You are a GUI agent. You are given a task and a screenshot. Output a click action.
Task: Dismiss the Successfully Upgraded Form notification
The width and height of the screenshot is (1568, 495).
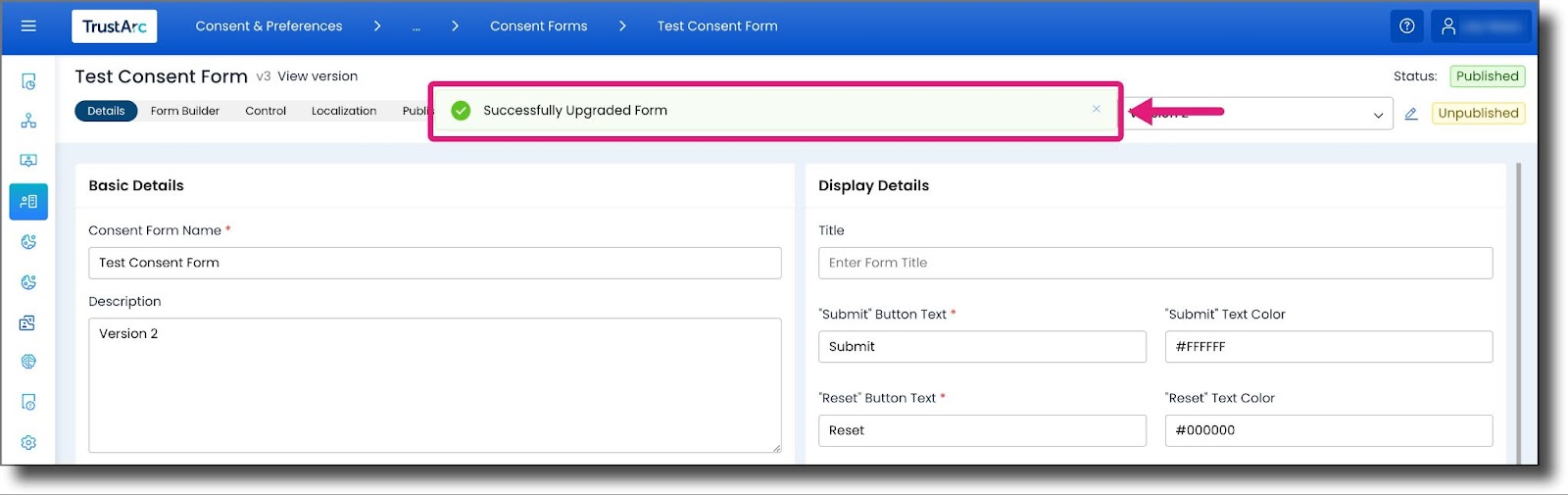tap(1097, 109)
